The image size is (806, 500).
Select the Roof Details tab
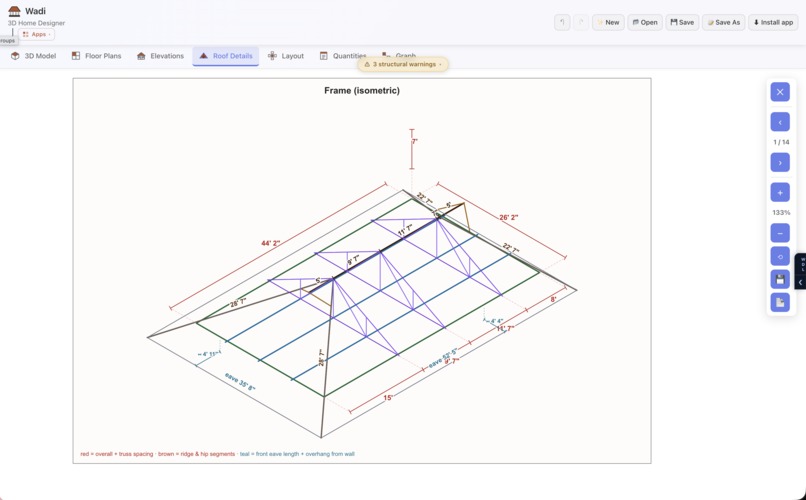[x=226, y=56]
